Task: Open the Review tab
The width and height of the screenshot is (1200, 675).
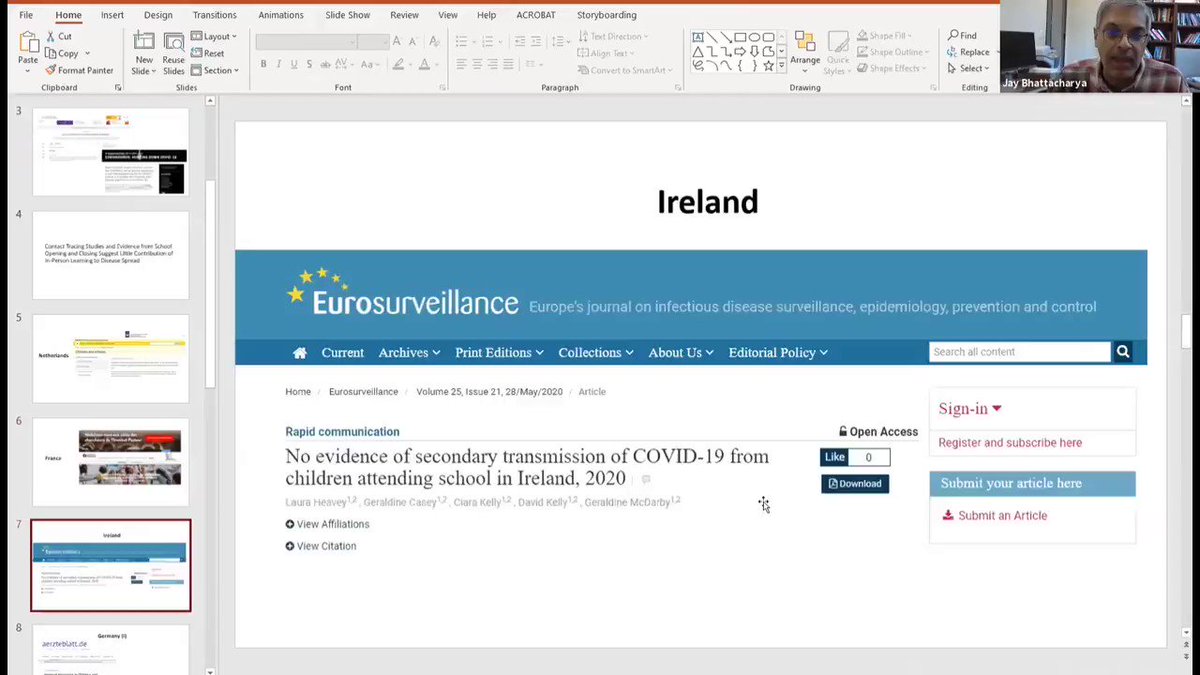Action: click(x=404, y=15)
